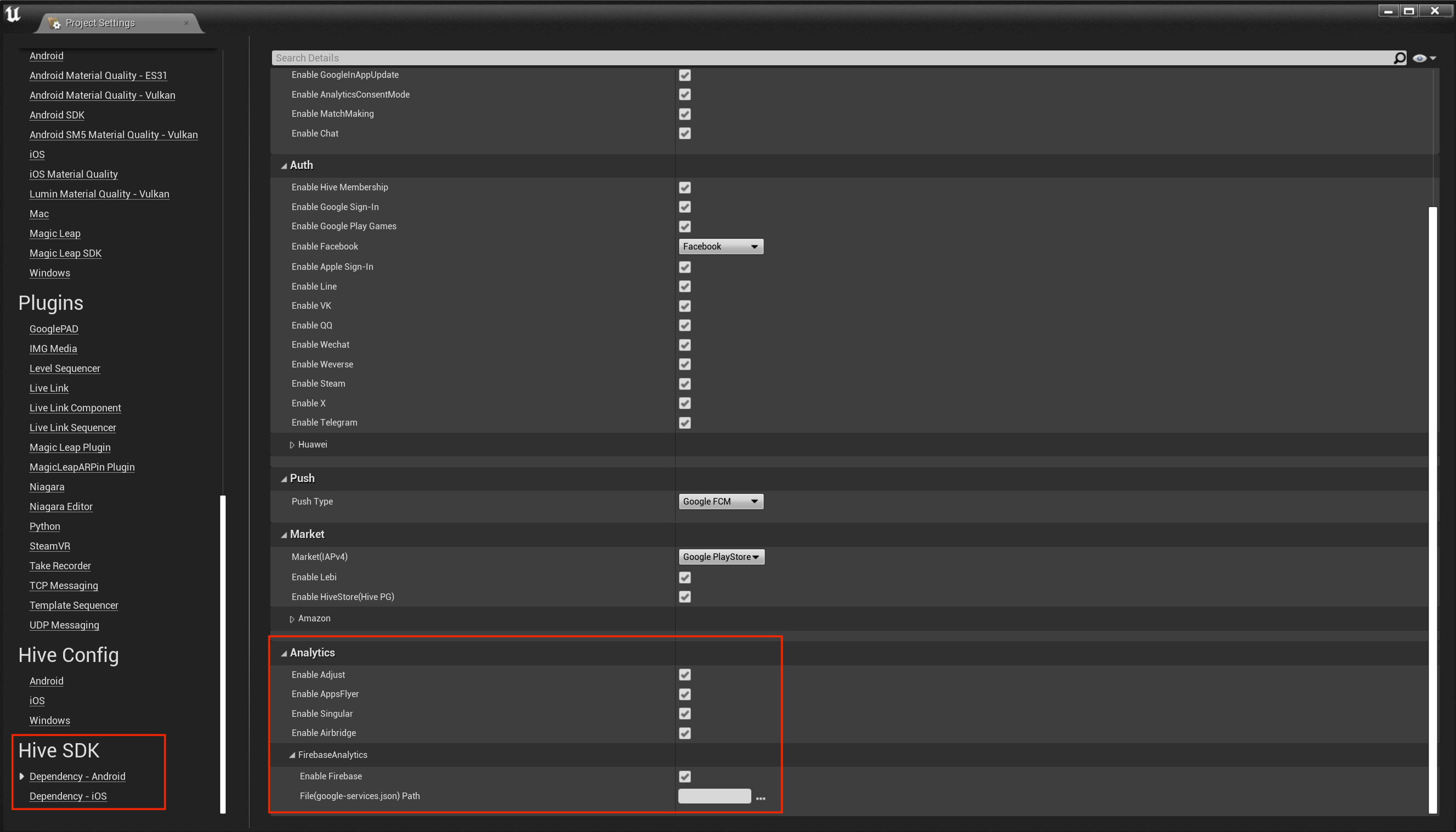Click the search magnifier icon
The image size is (1456, 832).
[x=1399, y=58]
